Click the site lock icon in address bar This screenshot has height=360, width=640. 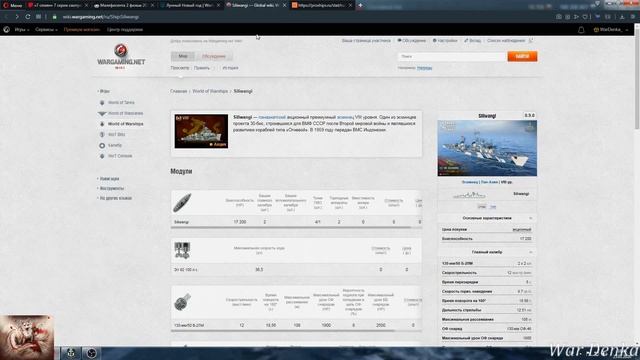pos(54,17)
